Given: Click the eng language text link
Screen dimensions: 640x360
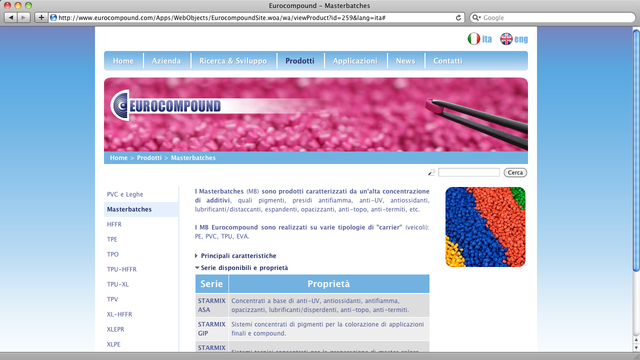Looking at the screenshot, I should (x=521, y=39).
